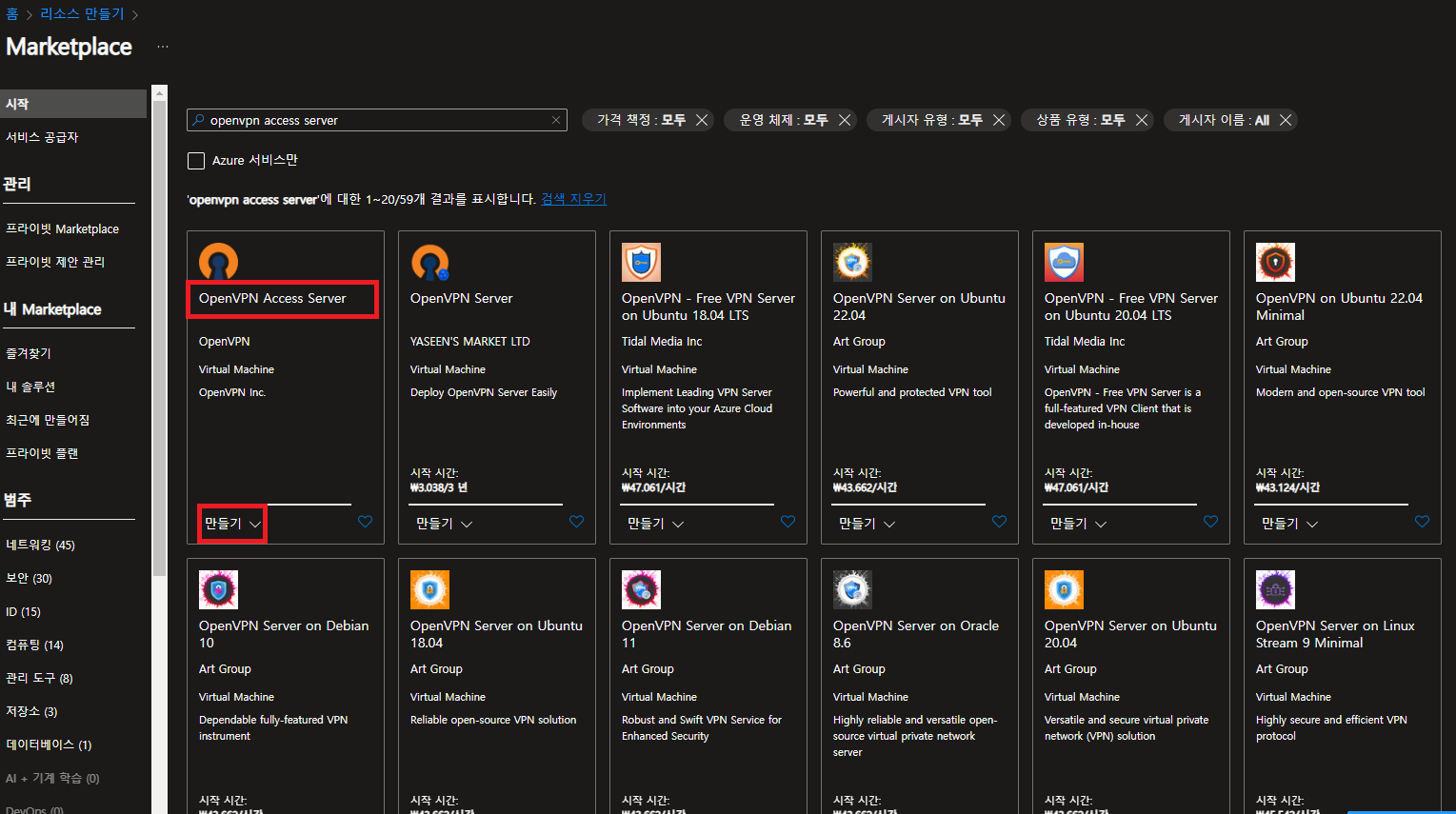
Task: Filter by 관리 도구 (8) category
Action: 39,678
